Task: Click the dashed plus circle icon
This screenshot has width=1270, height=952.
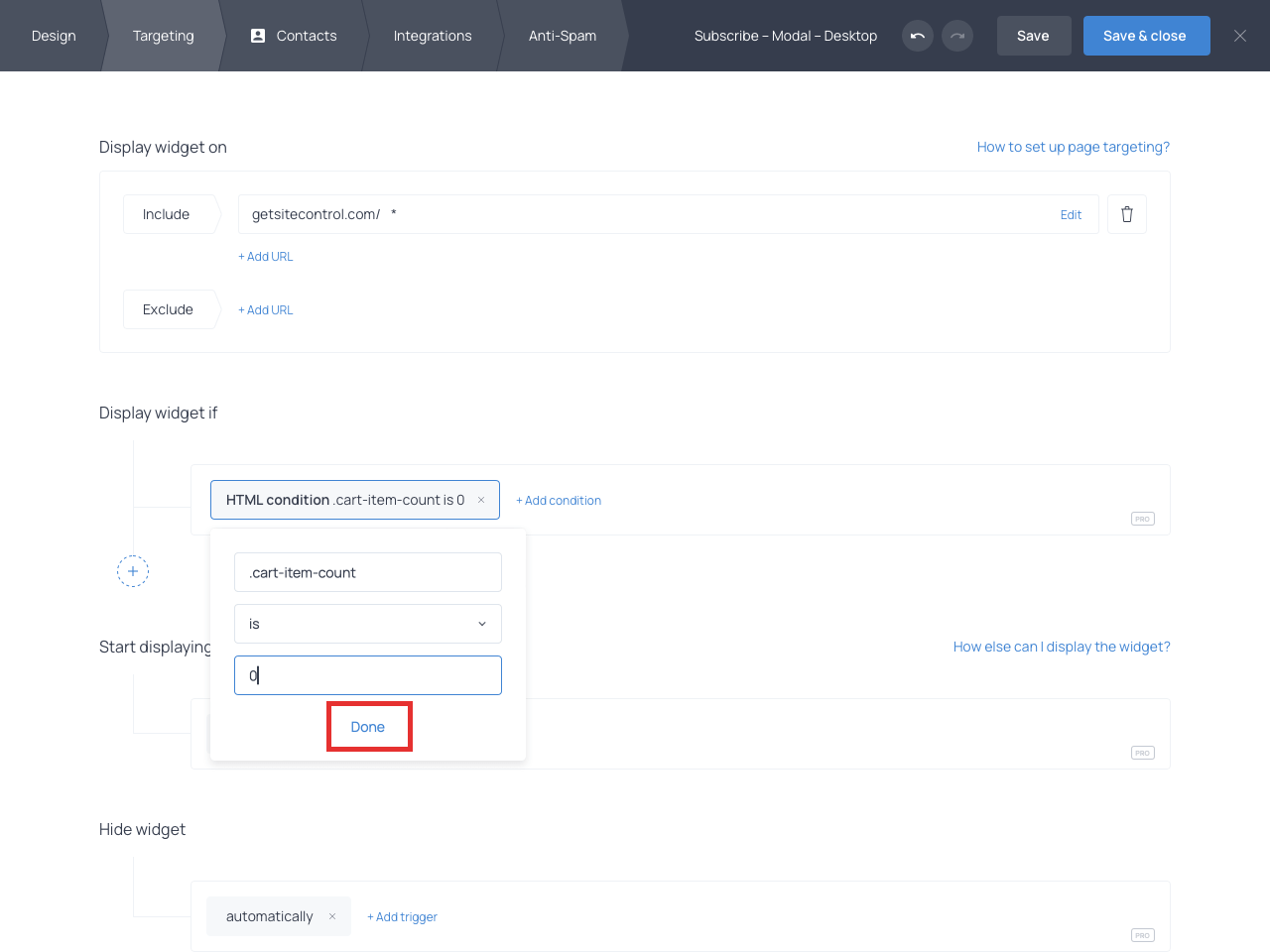Action: (x=133, y=571)
